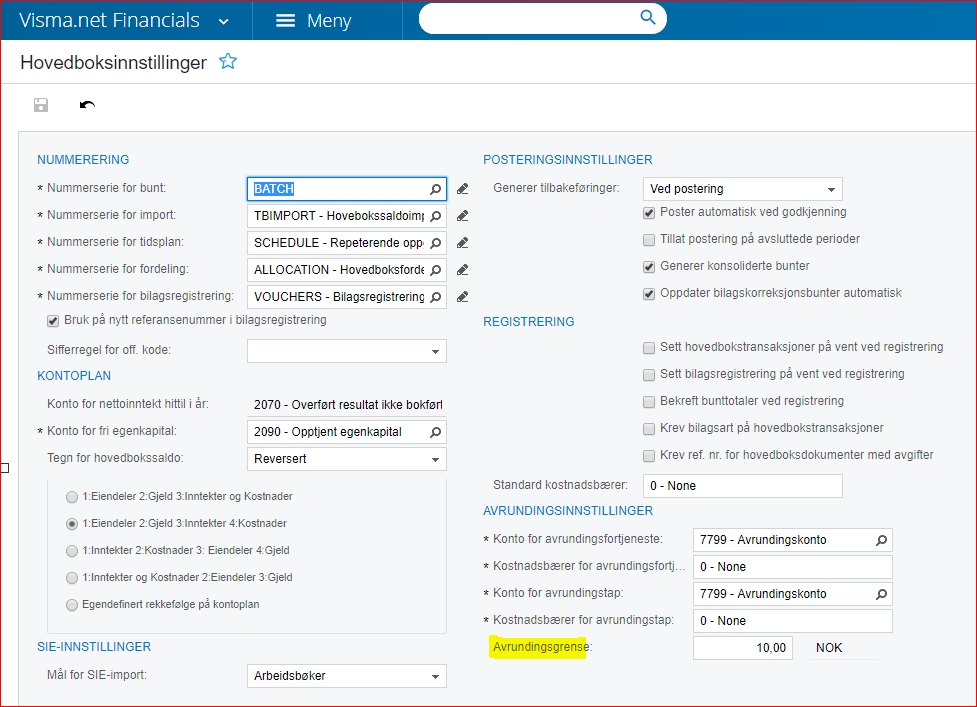
Task: Uncheck Poster automatisk ved godkjenning
Action: click(649, 212)
